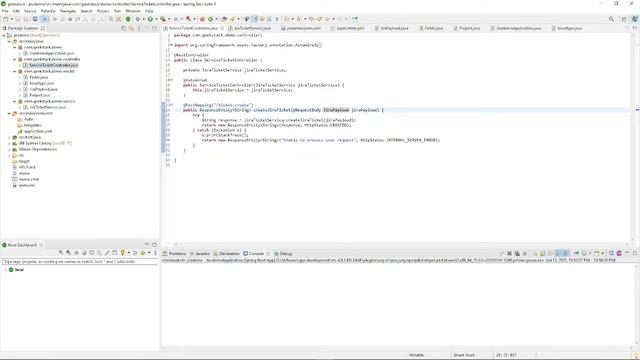Open the Run dropdown arrow in toolbar
This screenshot has height=360, width=640.
point(156,19)
